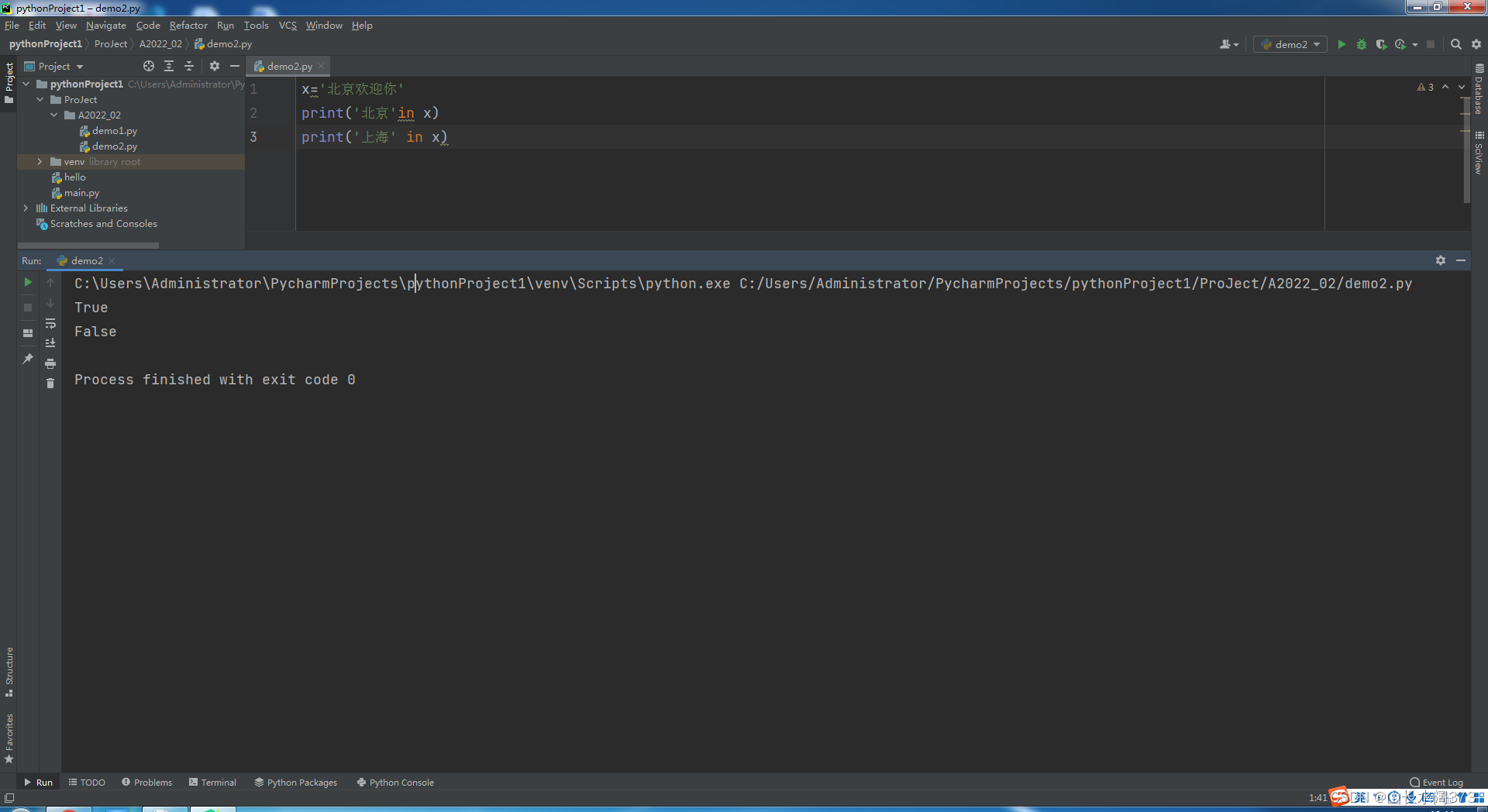Open the VCS menu
The image size is (1488, 812).
click(288, 26)
